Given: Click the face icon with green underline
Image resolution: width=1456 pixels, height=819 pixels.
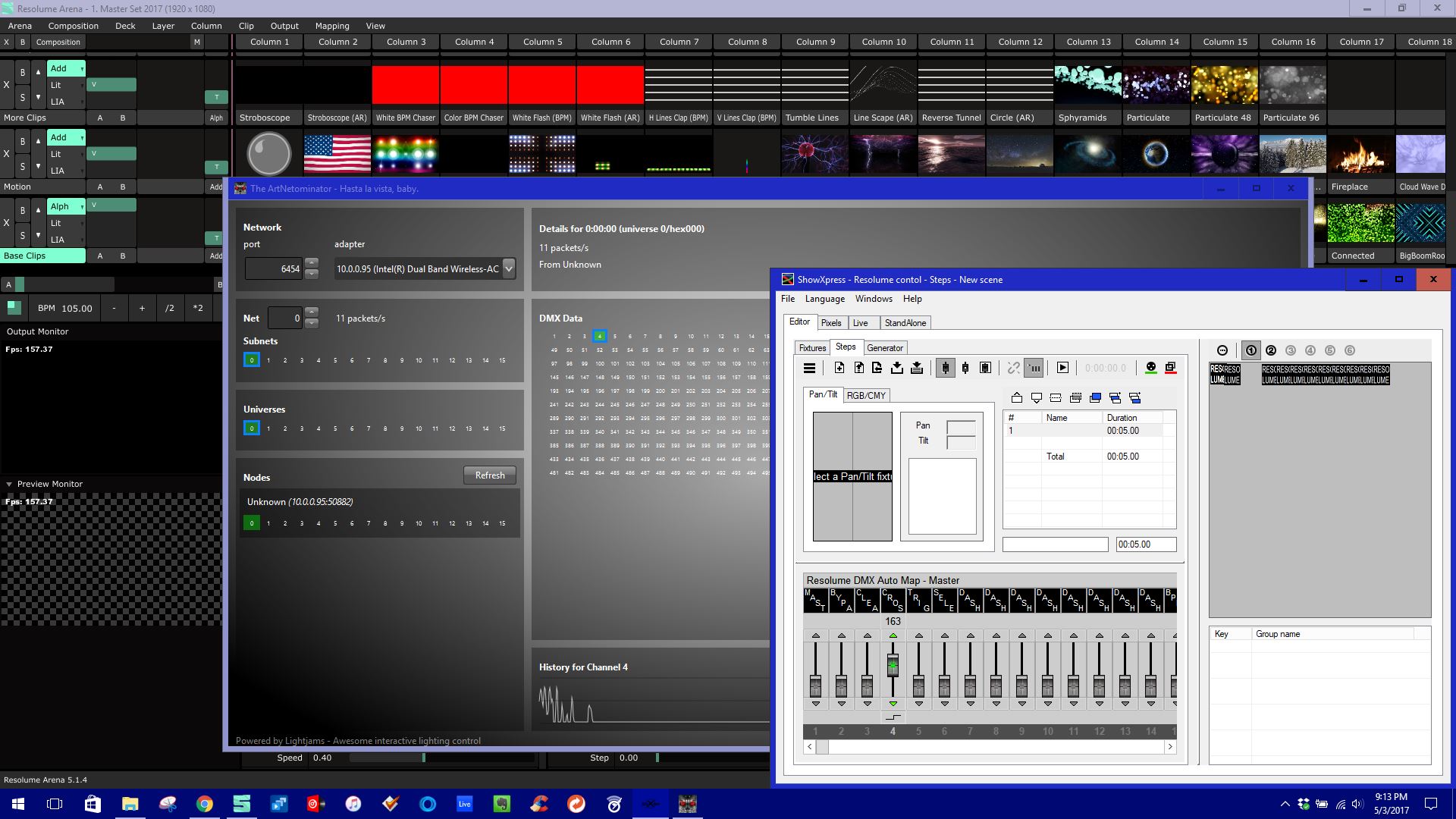Looking at the screenshot, I should [x=1151, y=368].
